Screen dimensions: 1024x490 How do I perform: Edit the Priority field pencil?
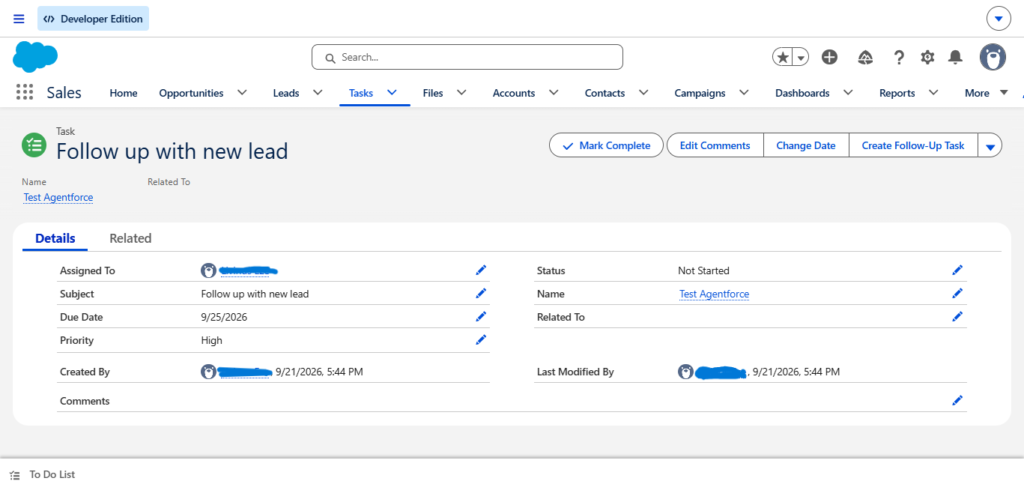pyautogui.click(x=481, y=340)
